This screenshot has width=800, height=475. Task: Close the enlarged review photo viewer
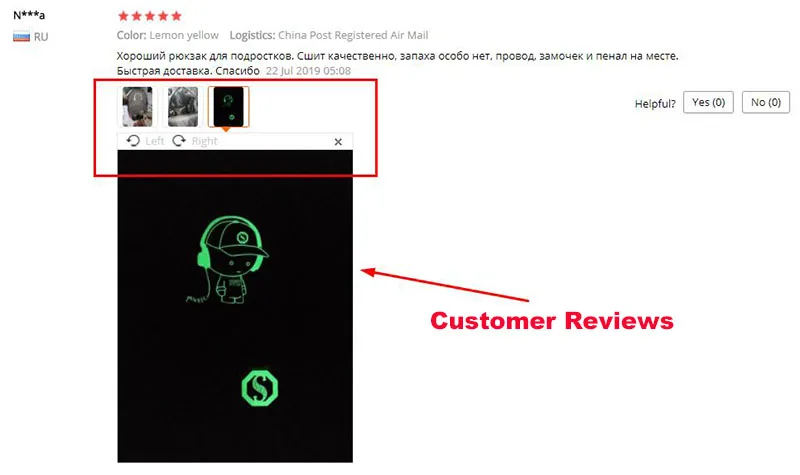pos(338,142)
